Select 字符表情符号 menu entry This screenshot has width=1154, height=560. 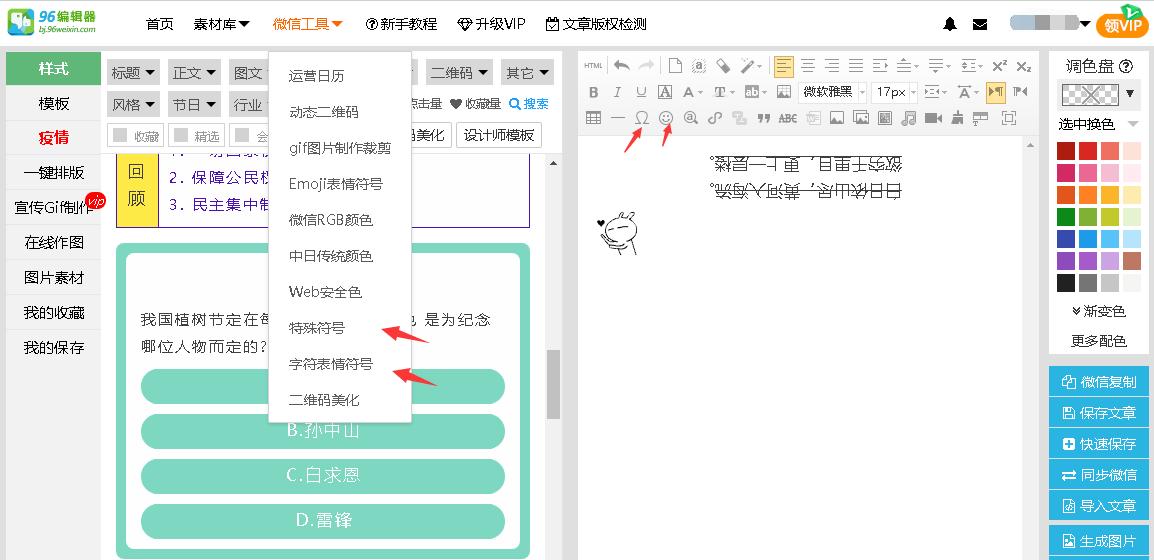[x=331, y=364]
